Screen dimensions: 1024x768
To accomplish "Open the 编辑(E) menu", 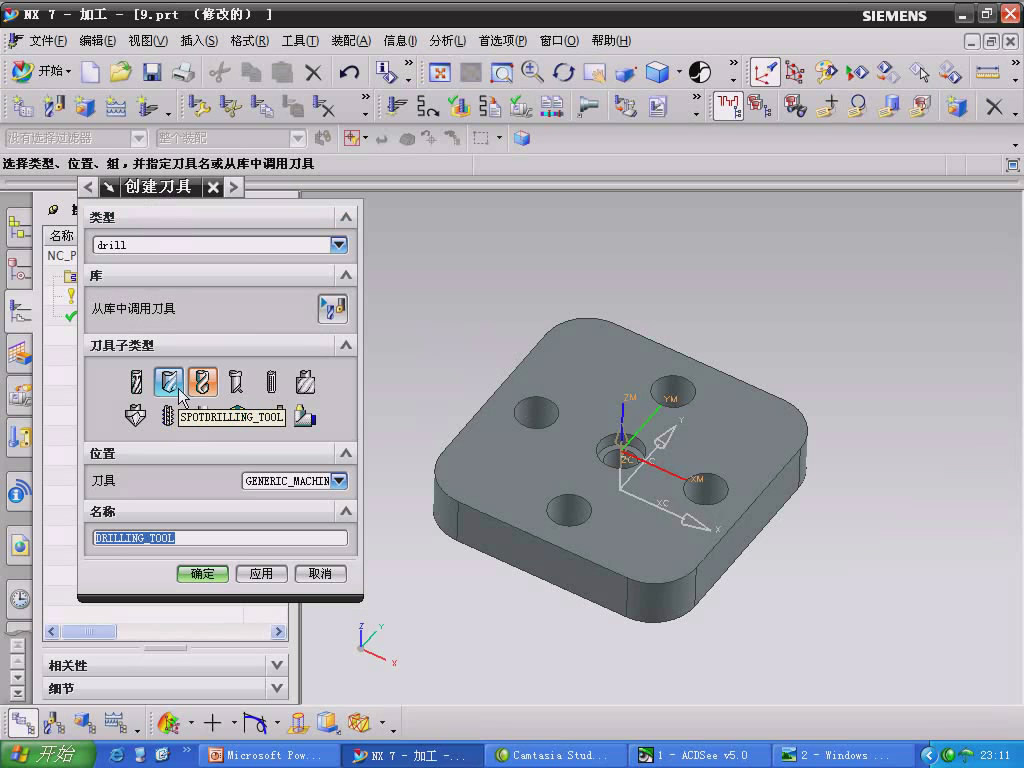I will [97, 40].
